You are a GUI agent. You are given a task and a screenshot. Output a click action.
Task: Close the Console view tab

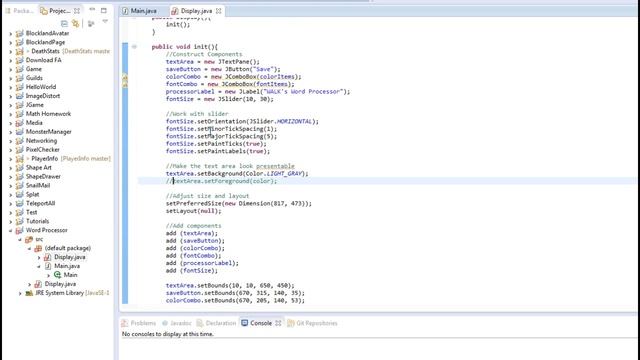[278, 323]
